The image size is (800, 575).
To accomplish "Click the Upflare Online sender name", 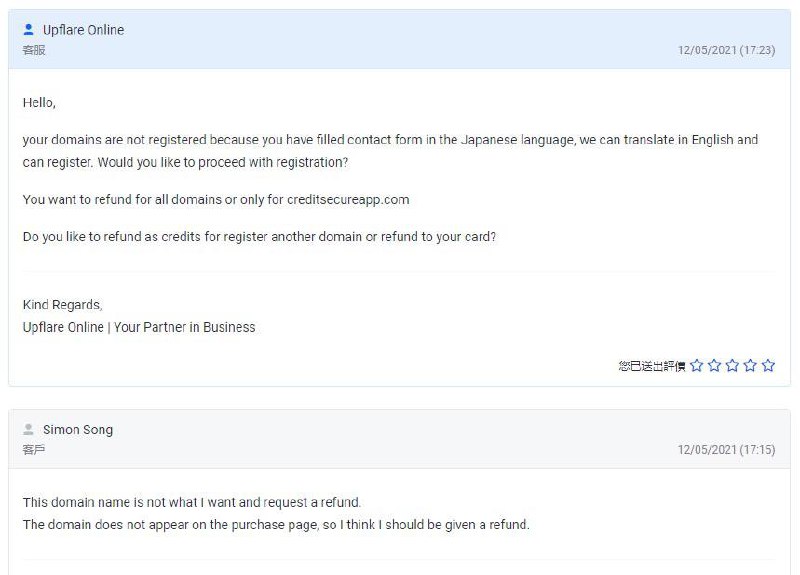I will pos(83,30).
